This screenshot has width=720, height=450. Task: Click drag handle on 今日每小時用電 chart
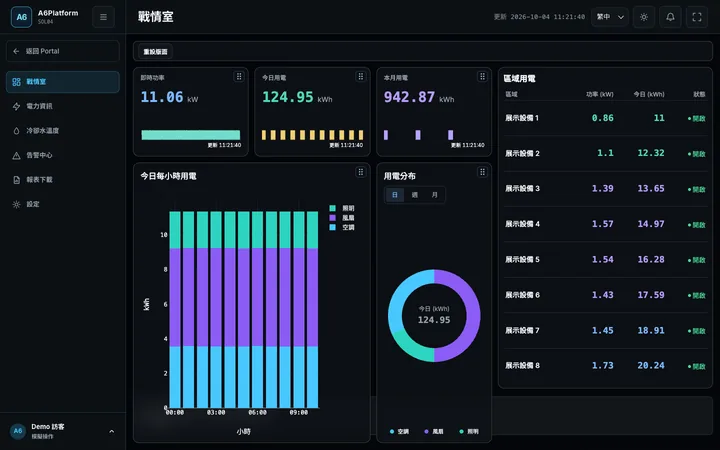(360, 172)
